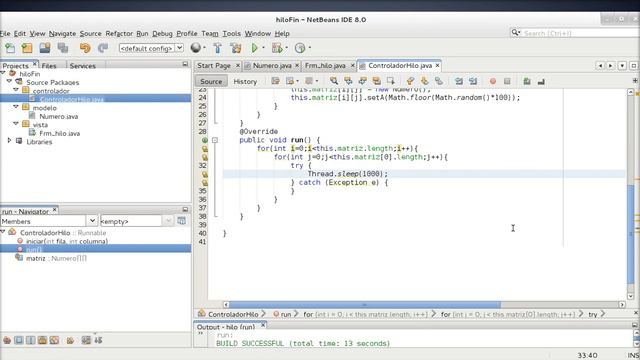Toggle Highlight Search editor icon
640x360 pixels.
377,81
